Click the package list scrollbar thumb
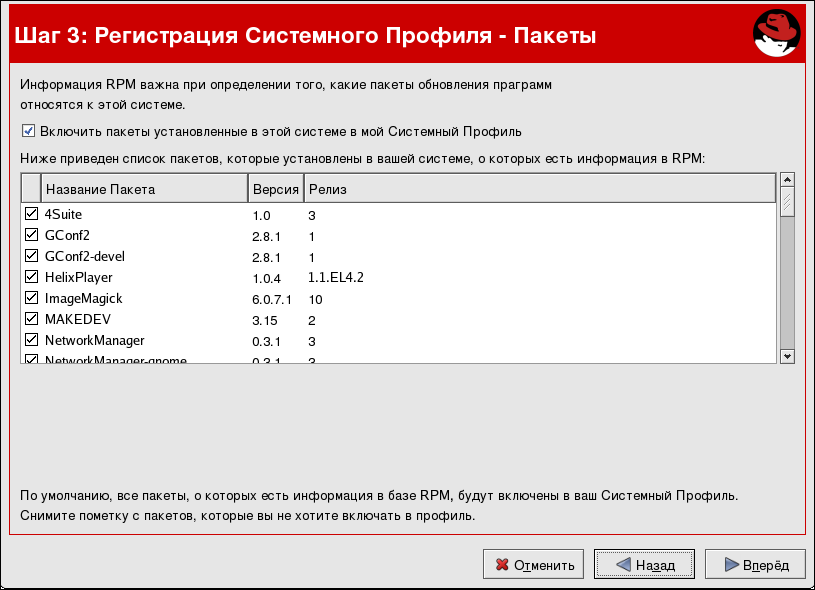 [787, 203]
